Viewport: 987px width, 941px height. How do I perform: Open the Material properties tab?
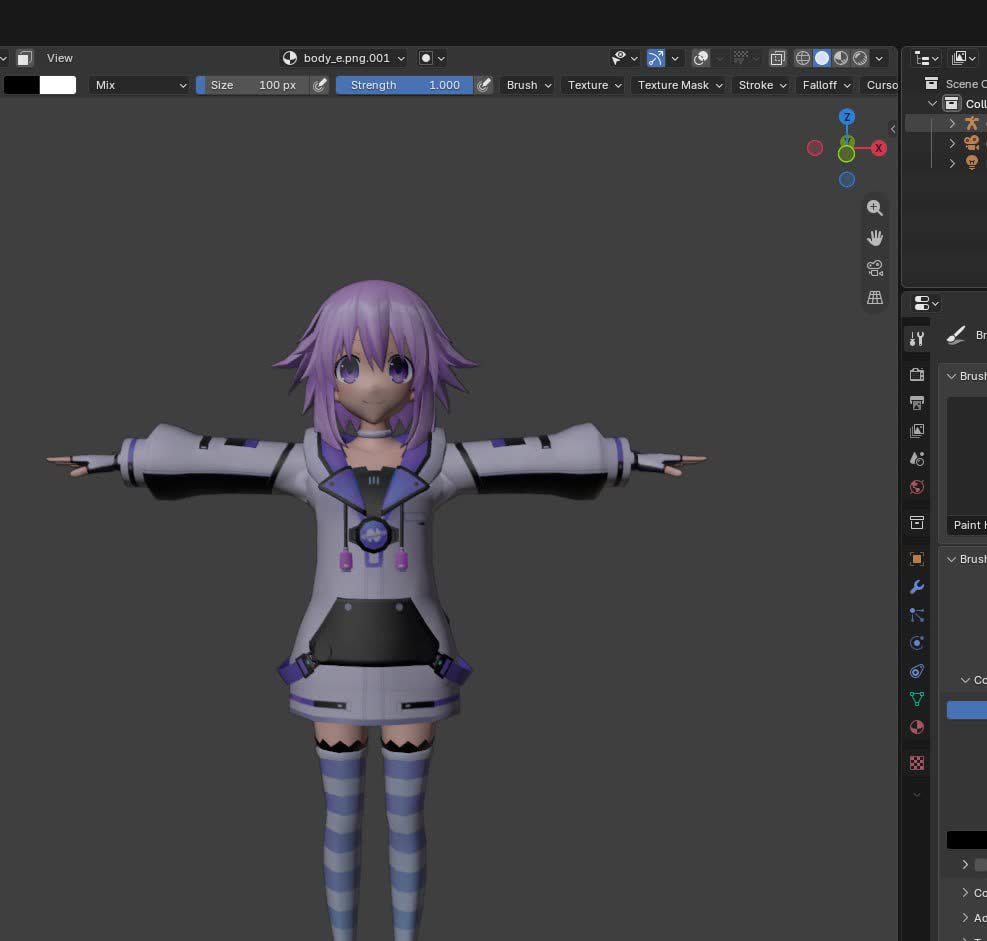point(916,727)
